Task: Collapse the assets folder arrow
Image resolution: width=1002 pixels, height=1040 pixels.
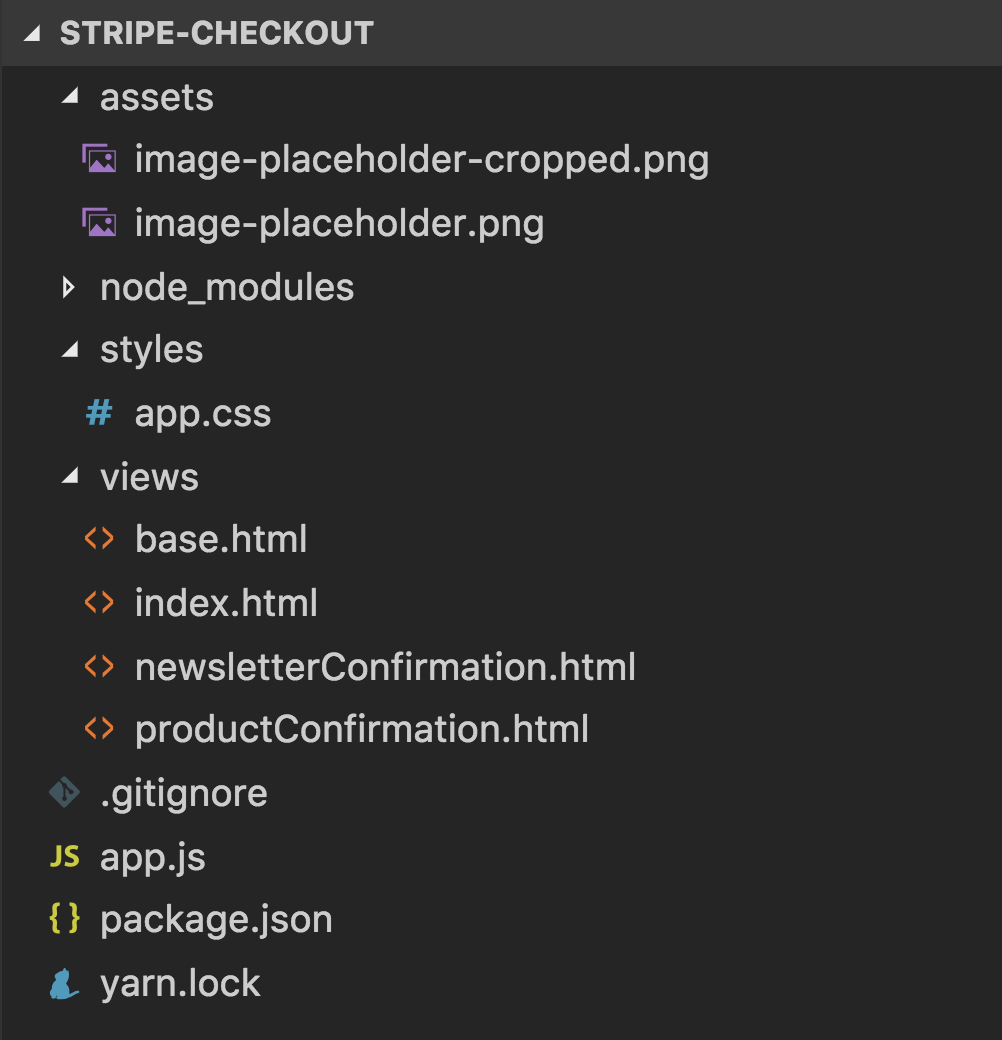Action: 70,97
